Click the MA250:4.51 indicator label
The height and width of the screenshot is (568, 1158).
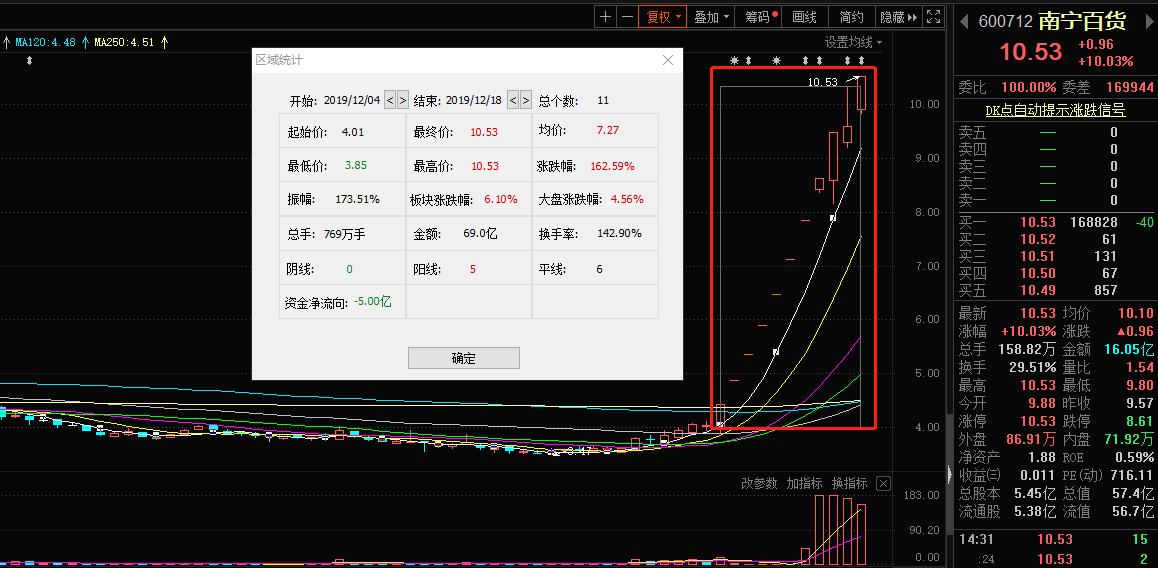(124, 42)
